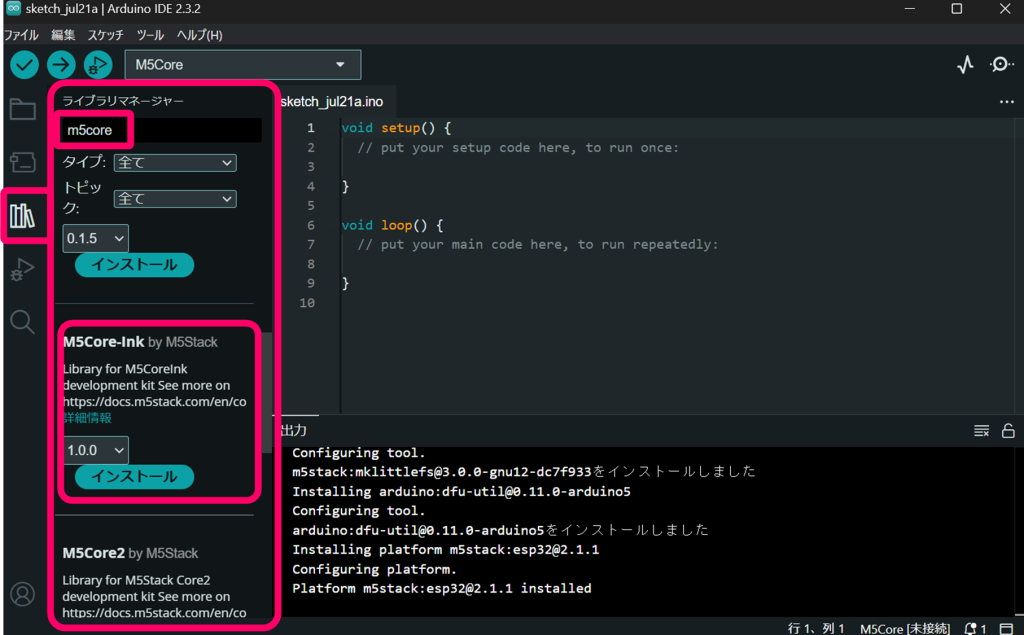Select the sketch_jul21a.ino tab
The width and height of the screenshot is (1024, 635).
click(332, 101)
